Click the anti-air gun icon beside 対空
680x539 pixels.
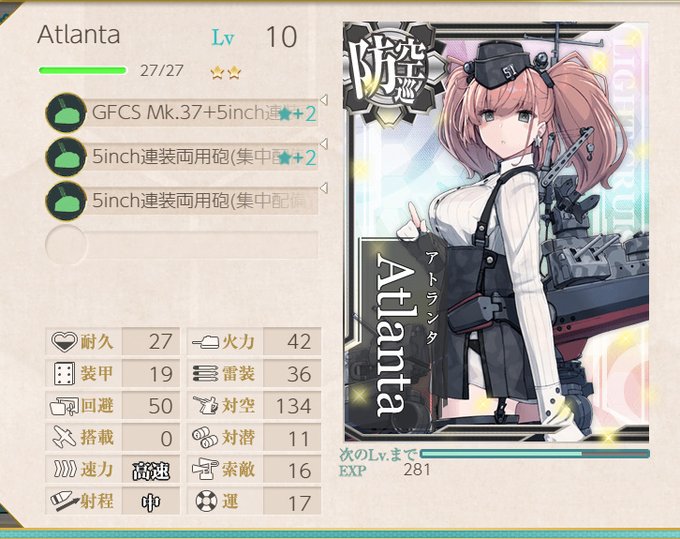tap(205, 406)
